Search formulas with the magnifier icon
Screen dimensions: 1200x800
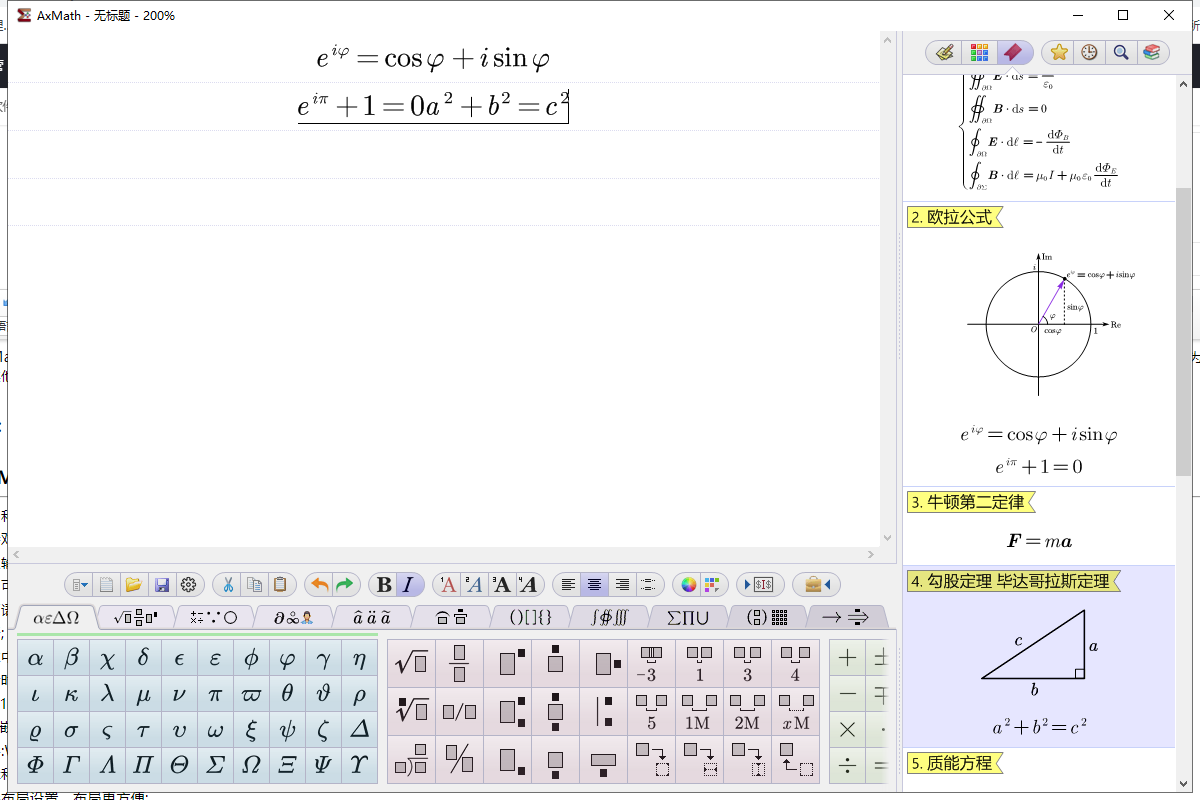[x=1121, y=52]
